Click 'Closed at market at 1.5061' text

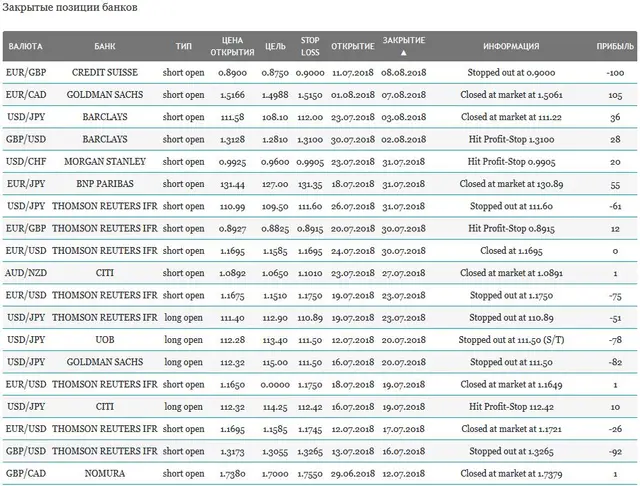[511, 95]
